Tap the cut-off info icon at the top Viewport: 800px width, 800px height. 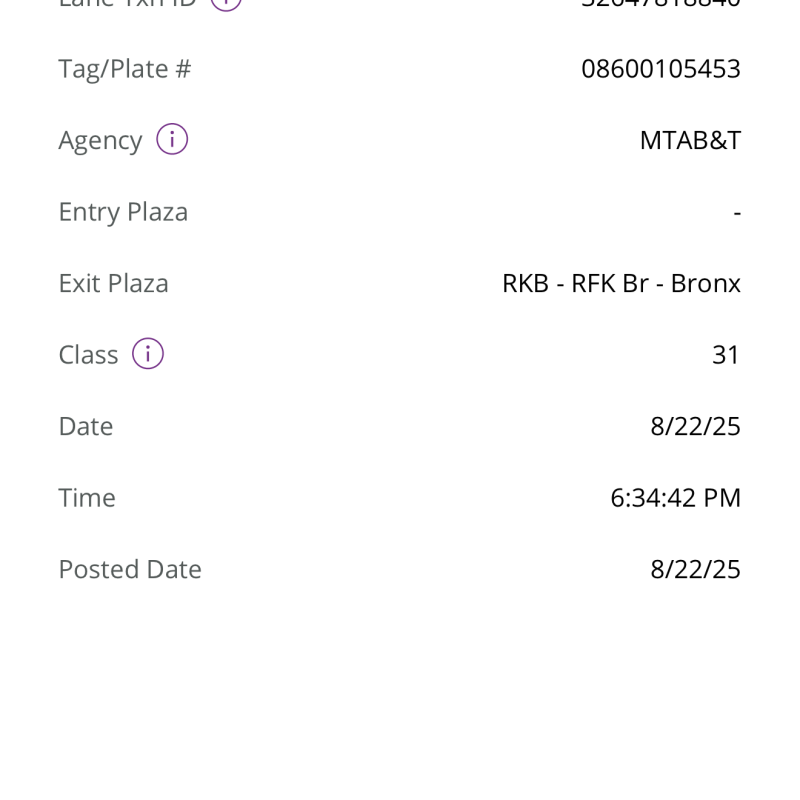(x=227, y=3)
